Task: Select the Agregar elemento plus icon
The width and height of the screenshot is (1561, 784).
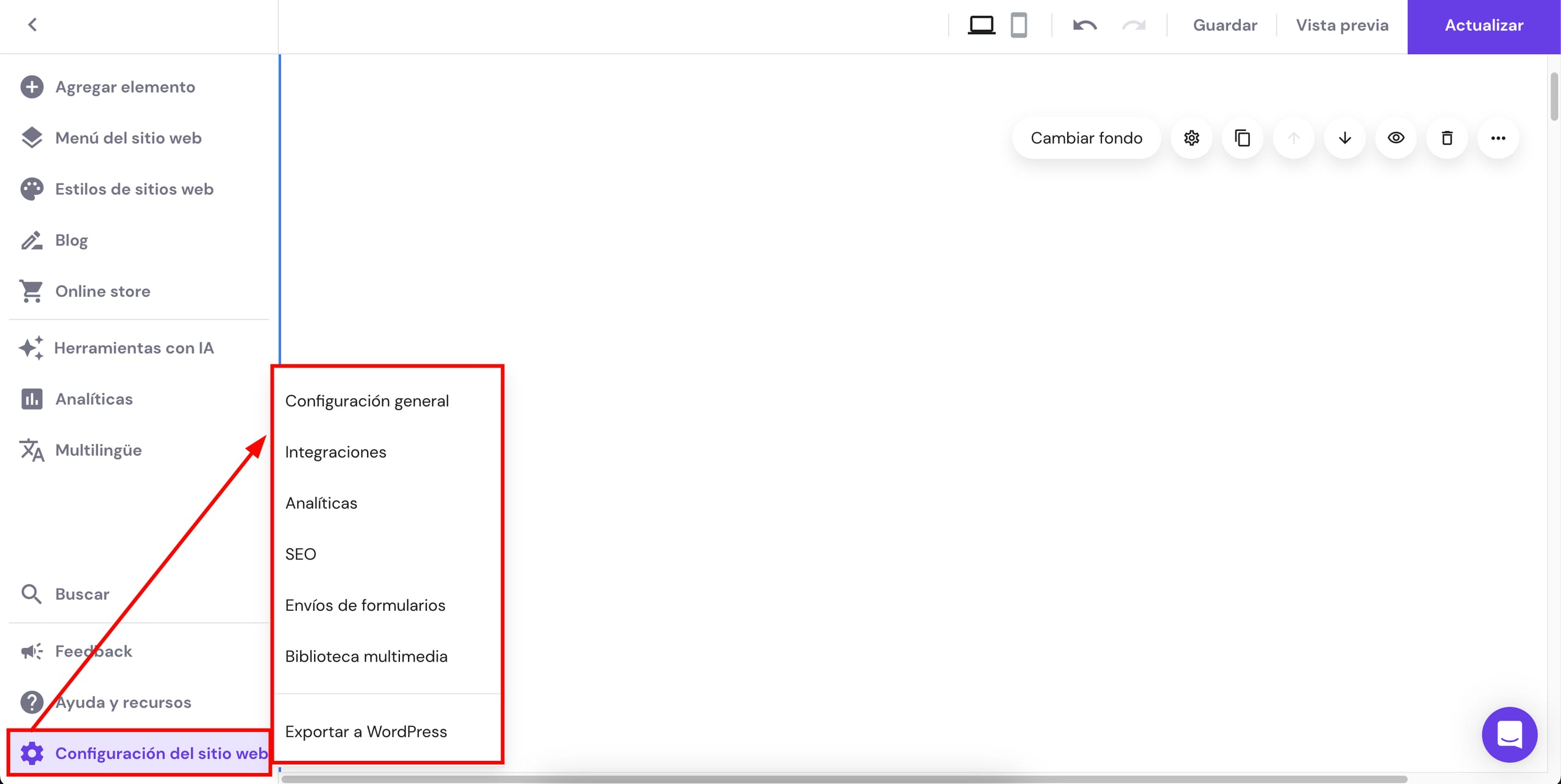Action: click(32, 87)
